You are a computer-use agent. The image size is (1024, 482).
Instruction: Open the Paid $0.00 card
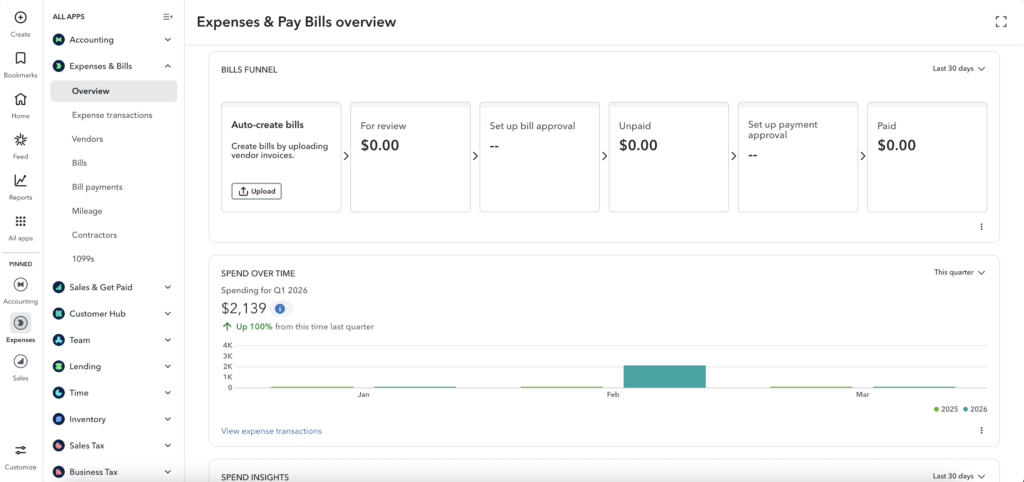[927, 157]
